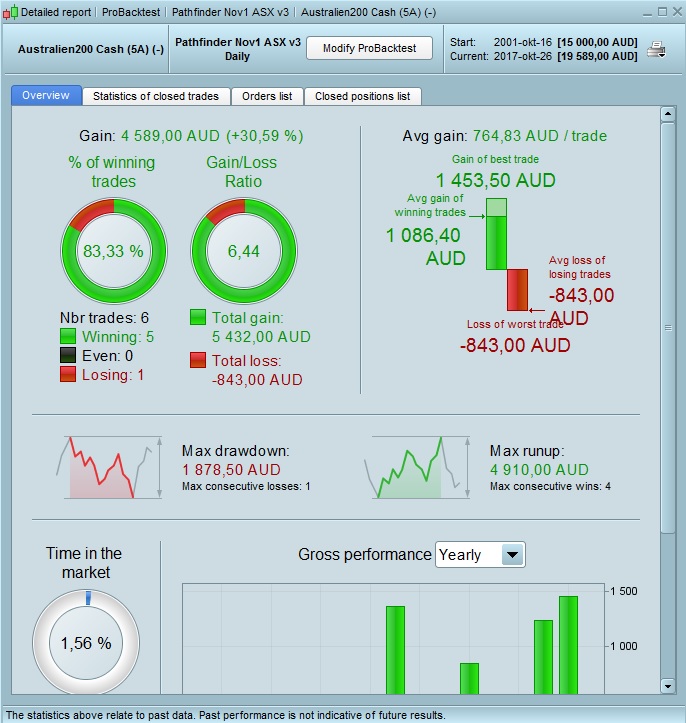Click the Max consecutive losses: 1 text
Image resolution: width=686 pixels, height=723 pixels.
[246, 486]
